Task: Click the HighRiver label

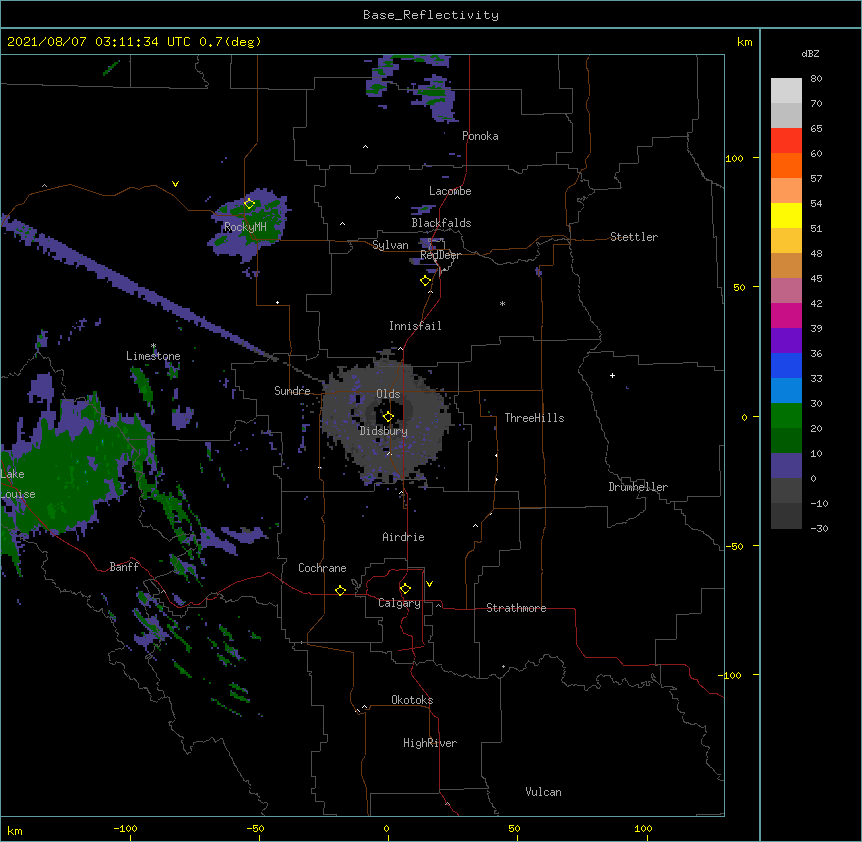Action: pyautogui.click(x=430, y=743)
